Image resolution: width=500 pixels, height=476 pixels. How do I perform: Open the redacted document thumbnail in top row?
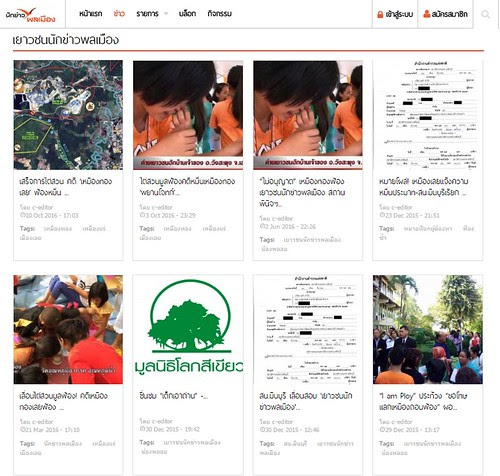point(428,115)
